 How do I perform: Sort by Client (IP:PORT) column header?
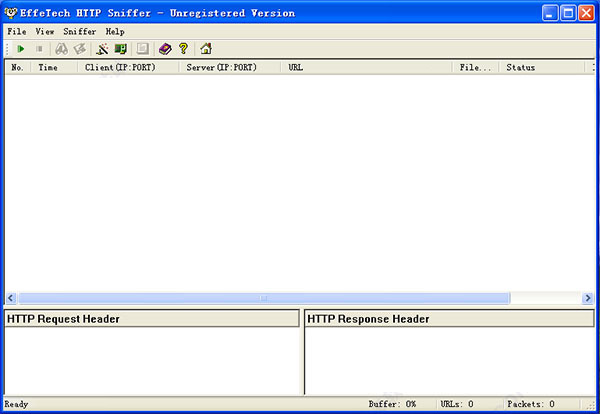(x=128, y=67)
